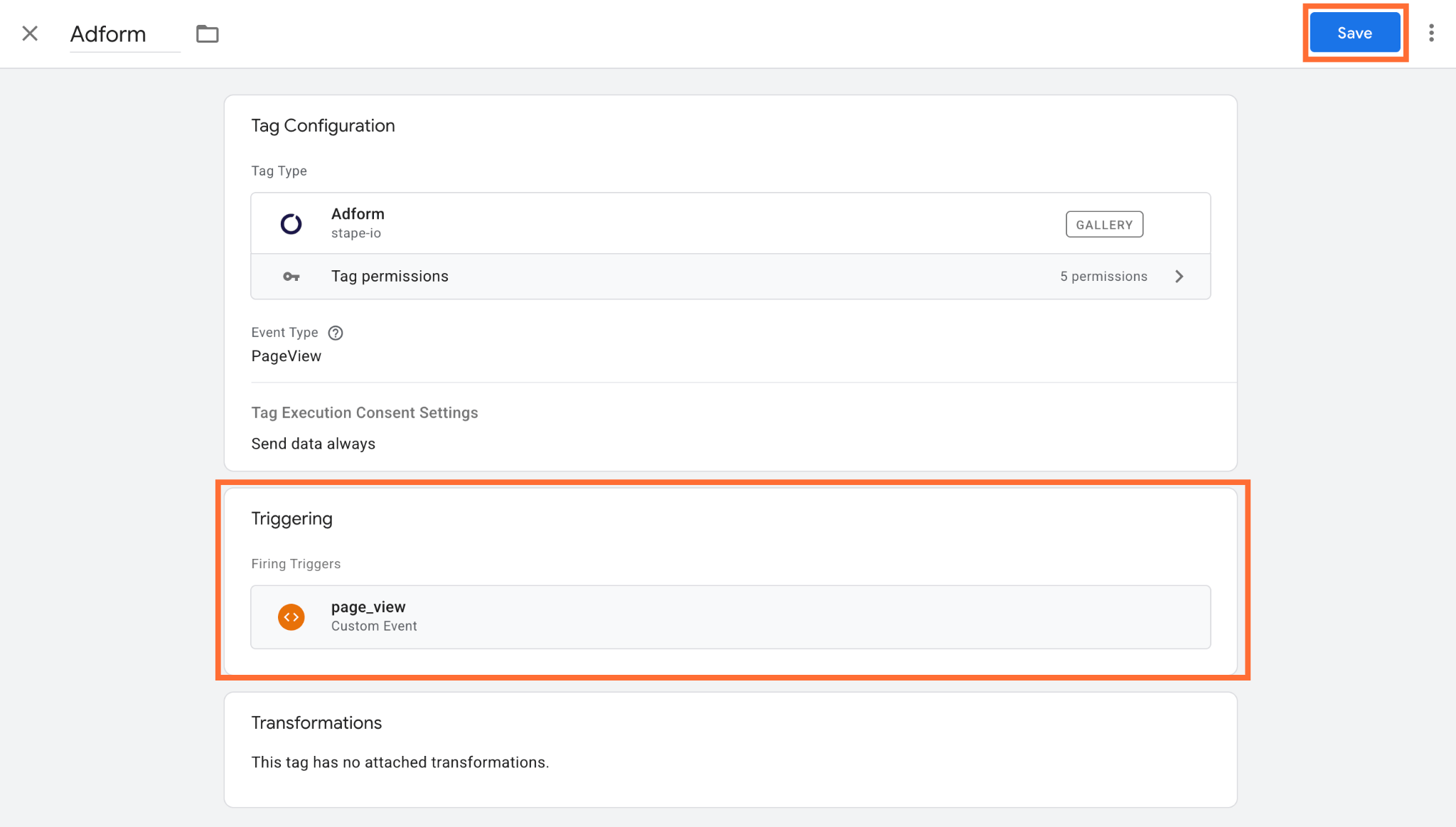The height and width of the screenshot is (827, 1456).
Task: Click the Firing Triggers label
Action: coord(296,564)
